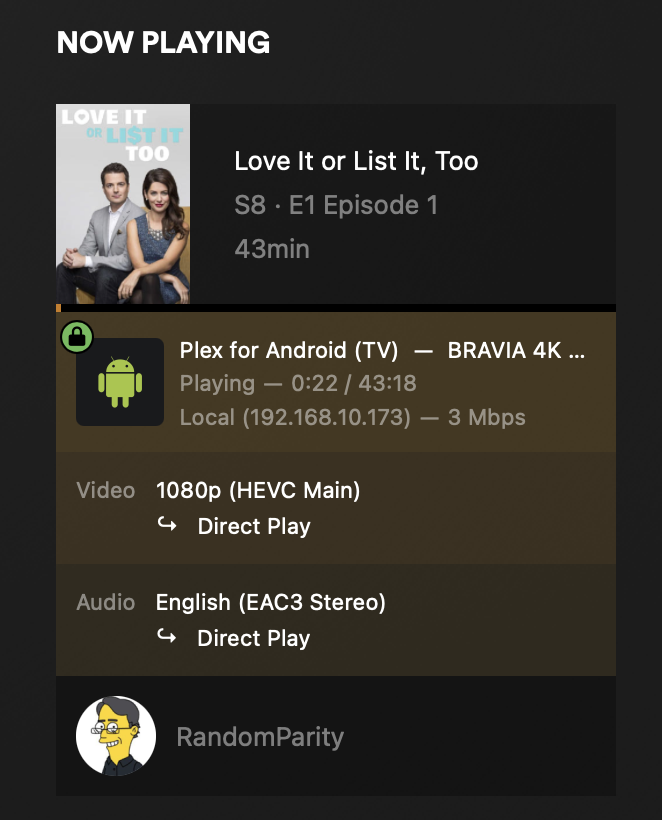Open the show title Love It or List It, Too
The image size is (662, 820).
pyautogui.click(x=356, y=161)
